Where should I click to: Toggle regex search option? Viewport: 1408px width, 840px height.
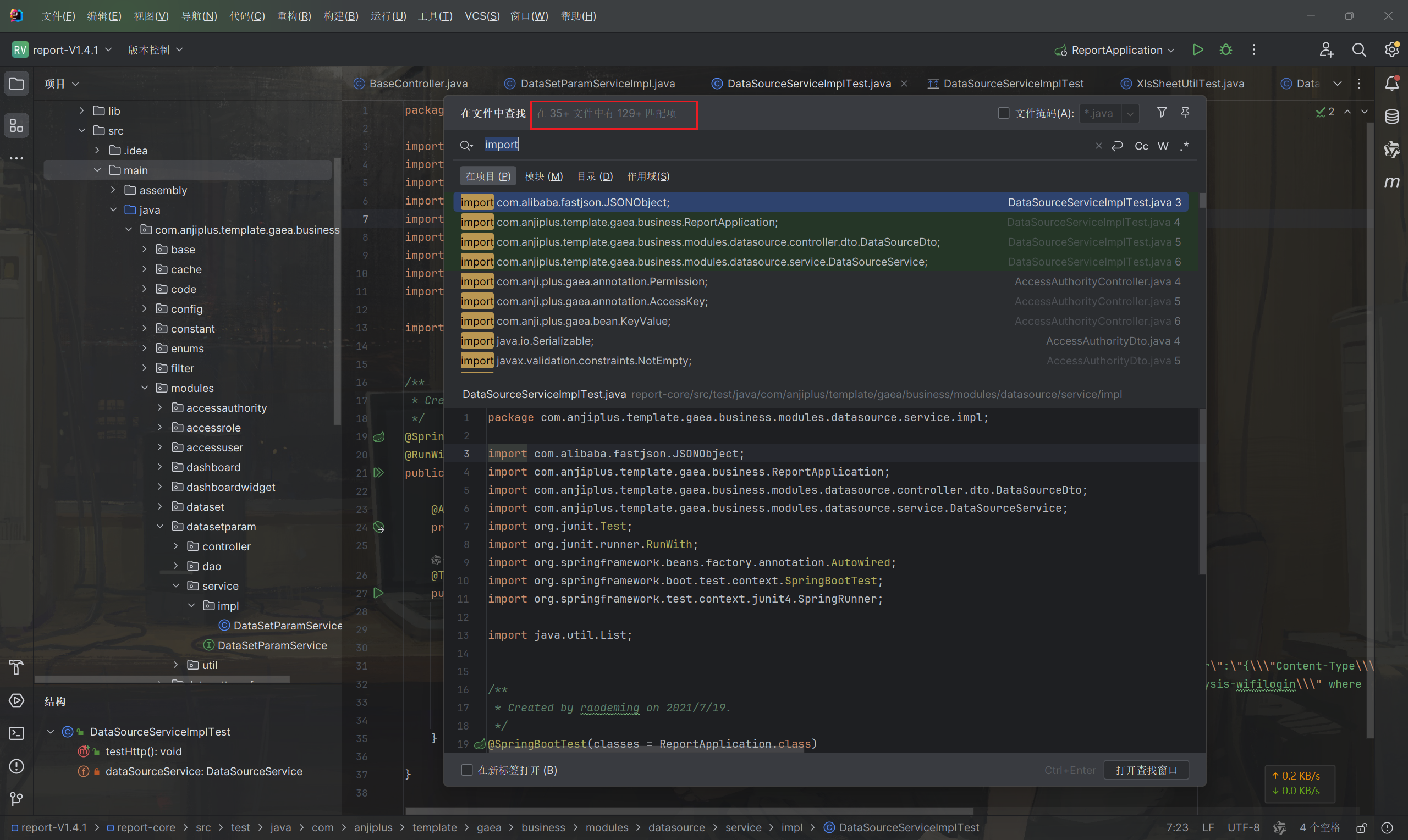click(1184, 146)
